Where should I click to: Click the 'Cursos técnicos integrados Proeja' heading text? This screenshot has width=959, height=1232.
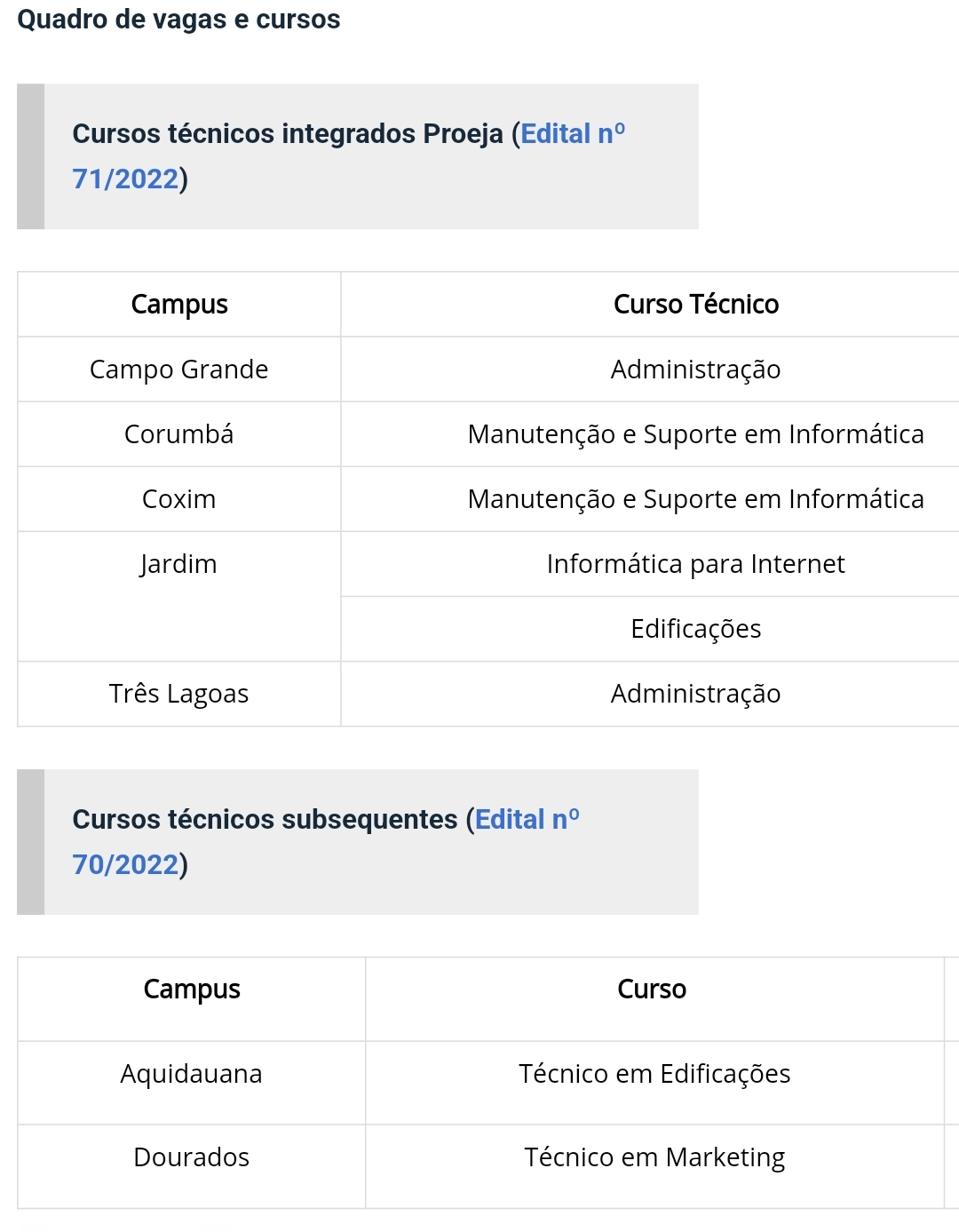pyautogui.click(x=287, y=134)
